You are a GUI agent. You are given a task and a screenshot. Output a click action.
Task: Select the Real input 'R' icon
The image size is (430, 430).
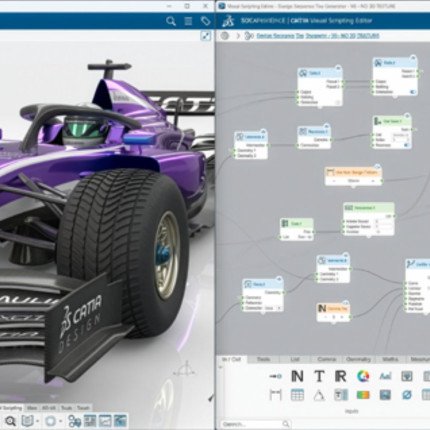(340, 376)
